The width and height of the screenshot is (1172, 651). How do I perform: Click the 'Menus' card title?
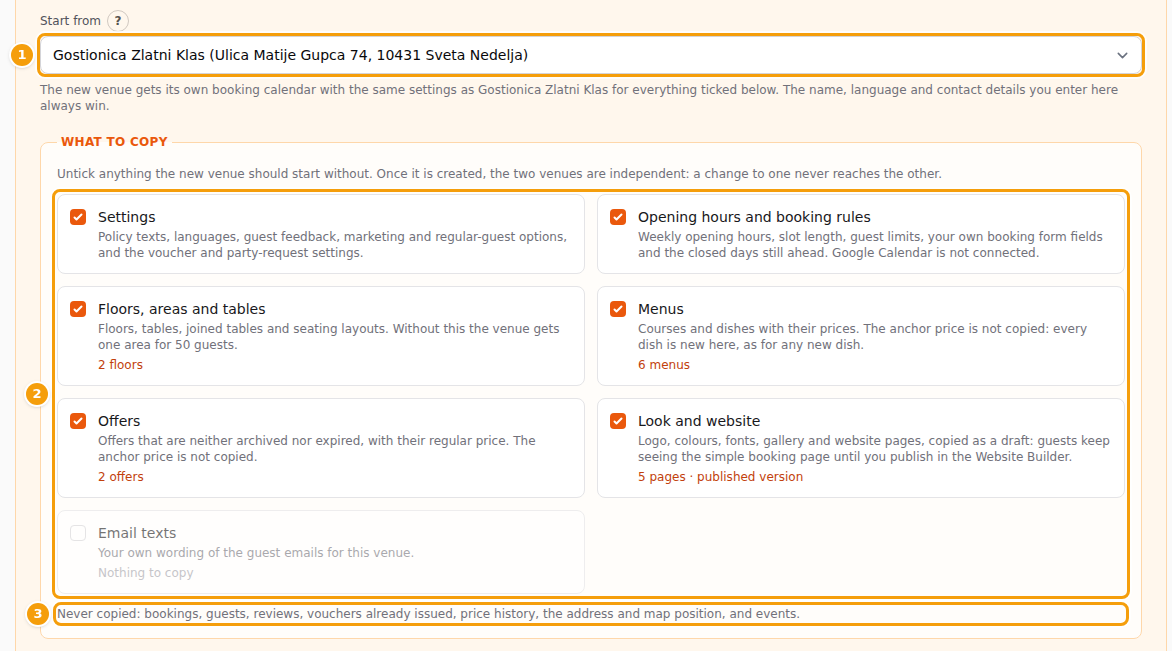click(x=661, y=309)
